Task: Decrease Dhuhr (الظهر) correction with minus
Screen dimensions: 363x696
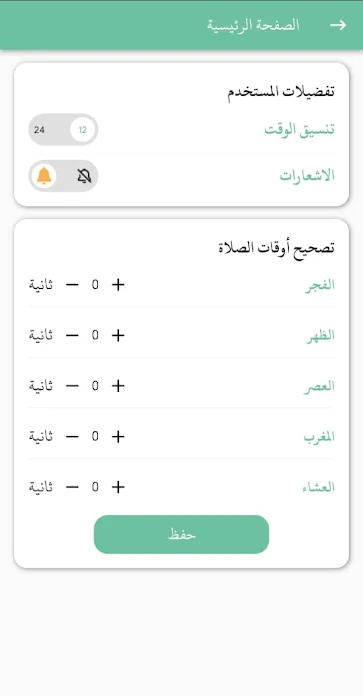Action: click(72, 336)
